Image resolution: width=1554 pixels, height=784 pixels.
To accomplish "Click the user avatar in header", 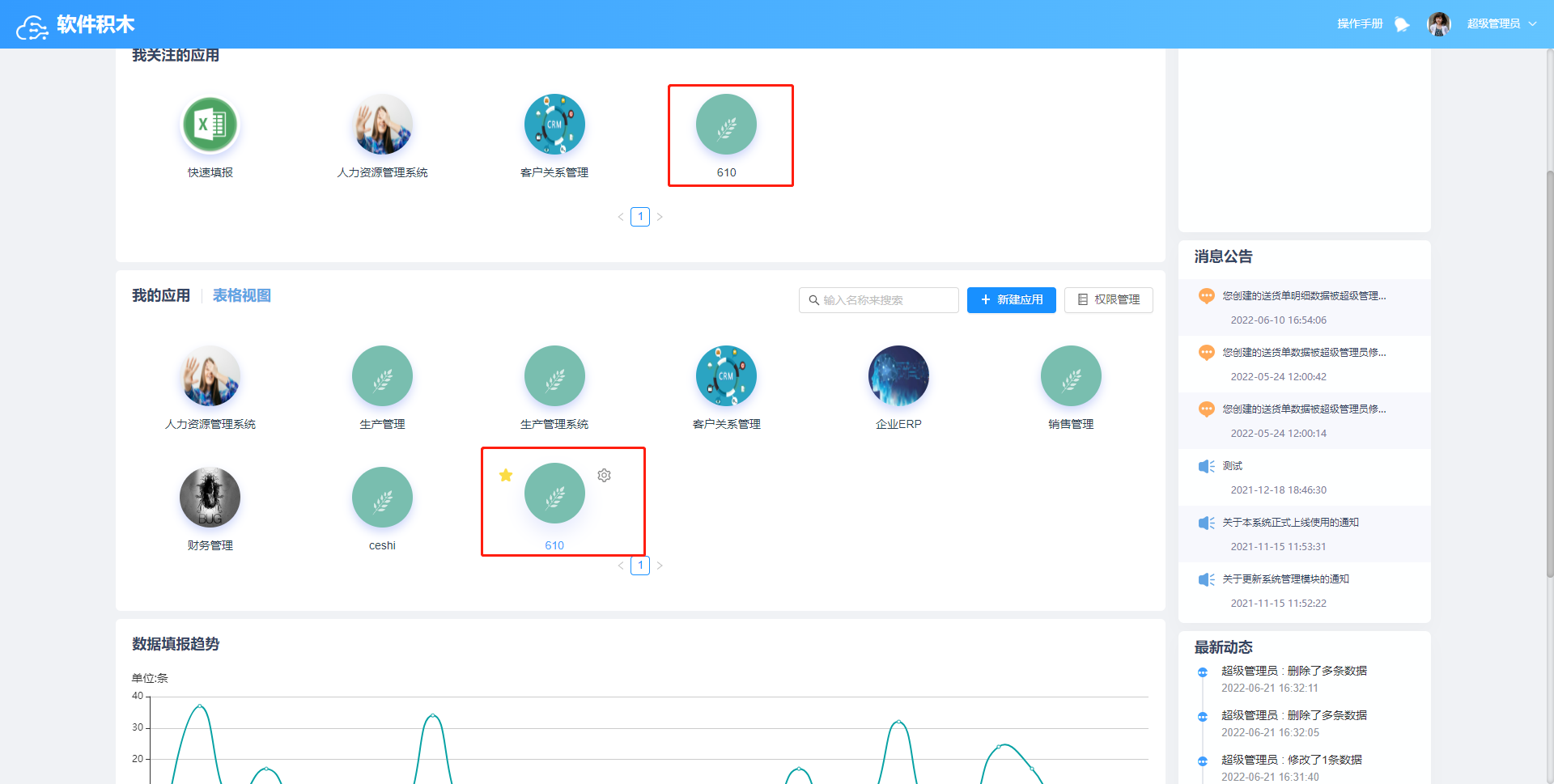I will point(1439,24).
